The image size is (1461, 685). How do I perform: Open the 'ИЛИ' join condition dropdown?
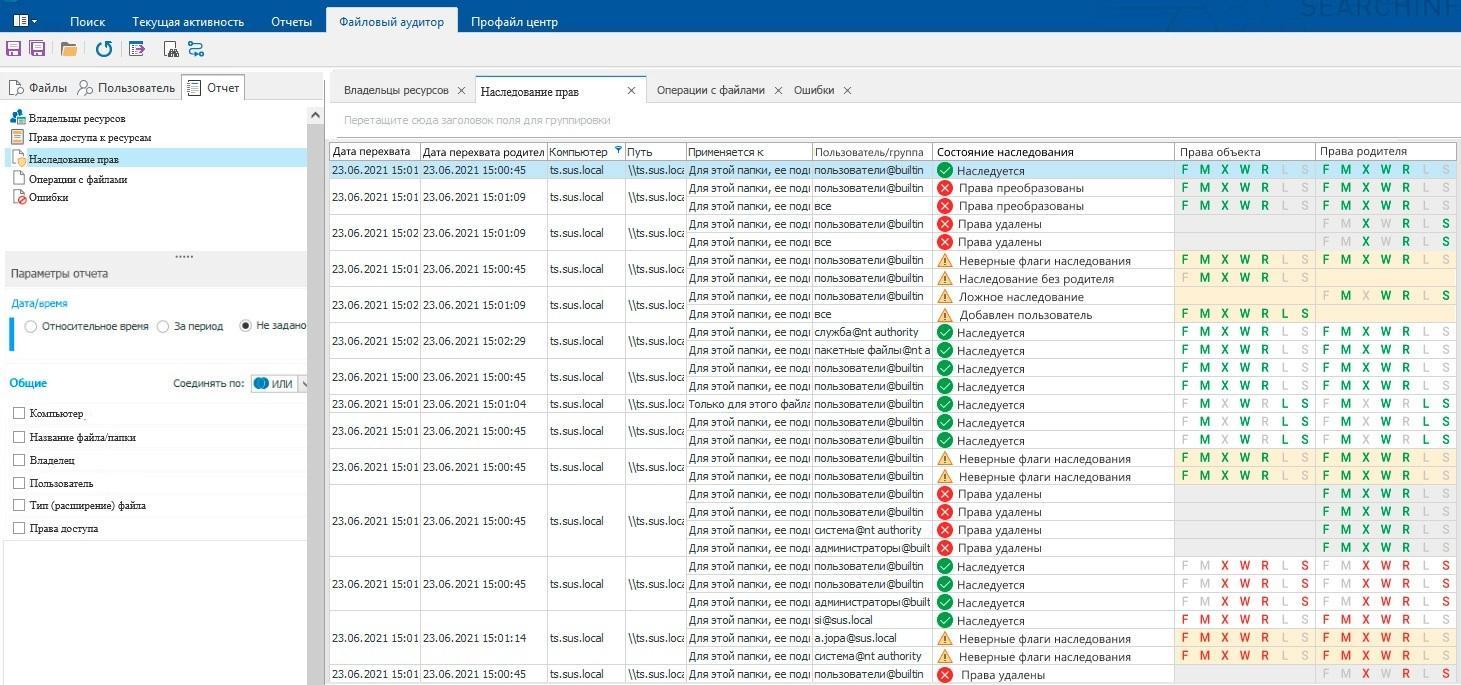(x=304, y=383)
